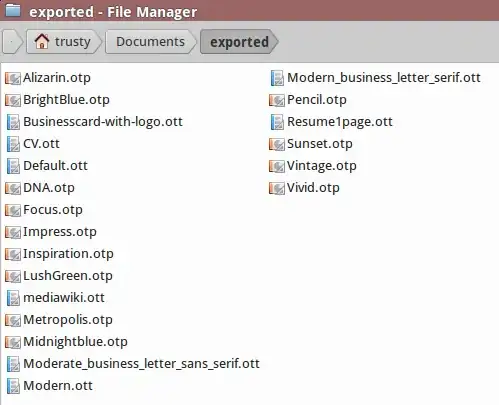Screen dimensions: 499x405
Task: Click the Focus.otp file name
Action: click(x=53, y=210)
